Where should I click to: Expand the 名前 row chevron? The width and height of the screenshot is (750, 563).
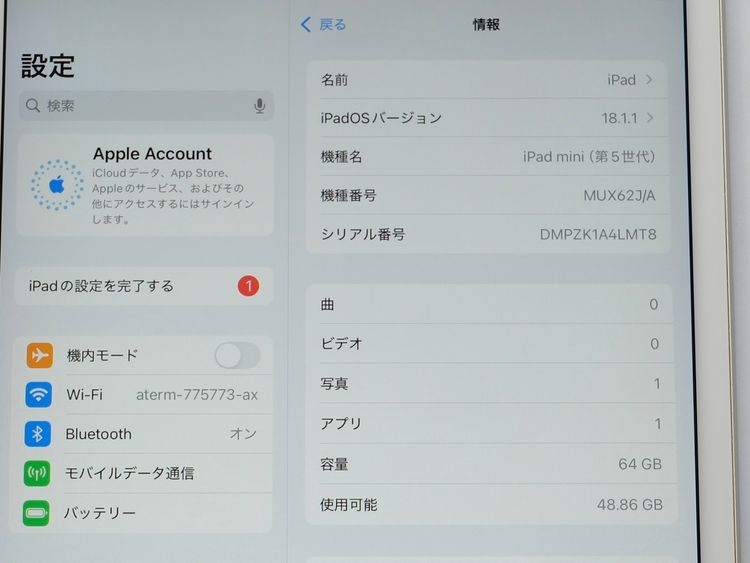[x=649, y=80]
